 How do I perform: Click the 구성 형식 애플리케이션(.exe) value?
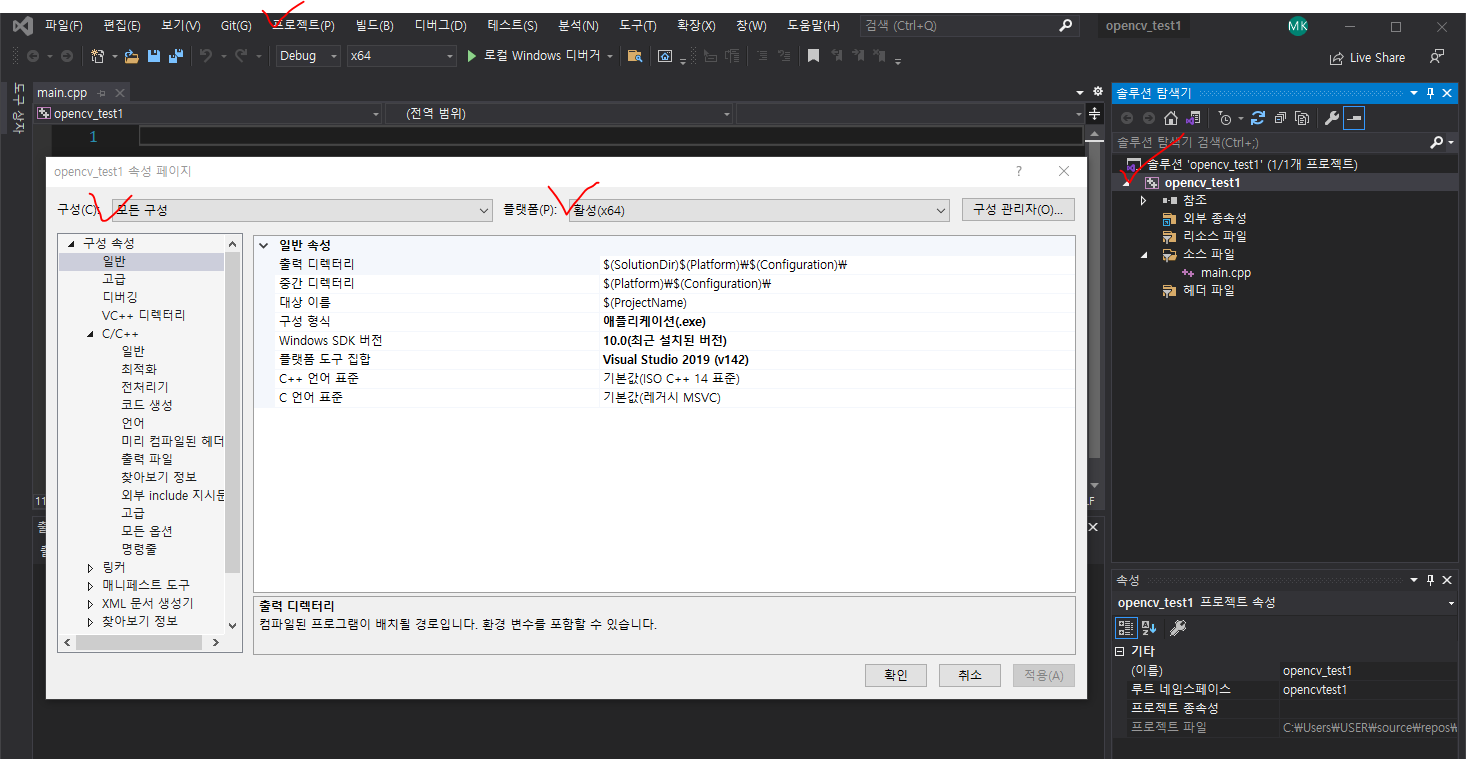point(836,322)
